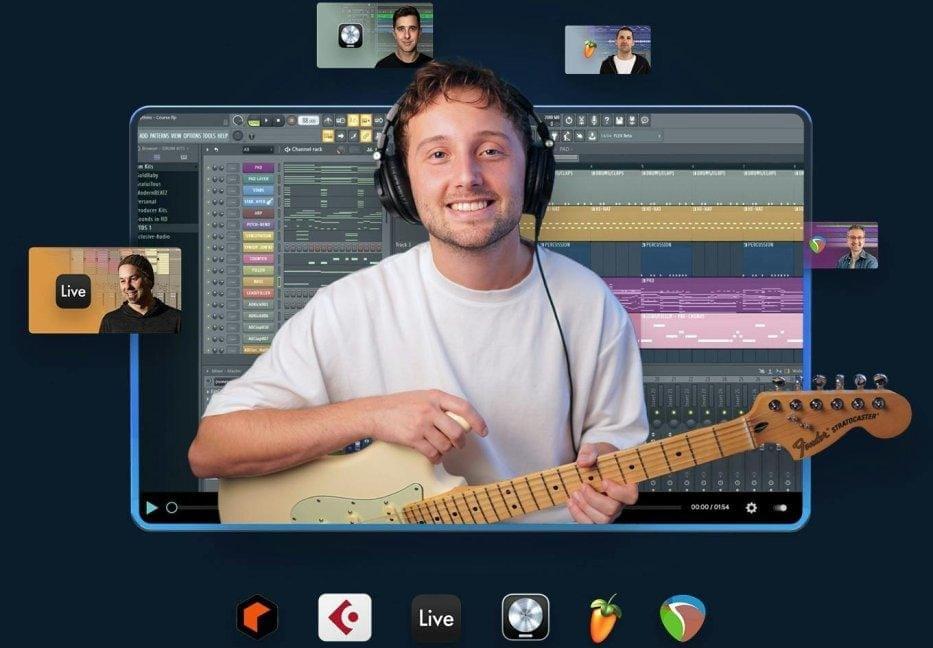Play the video with the play button
933x648 pixels.
pyautogui.click(x=152, y=508)
